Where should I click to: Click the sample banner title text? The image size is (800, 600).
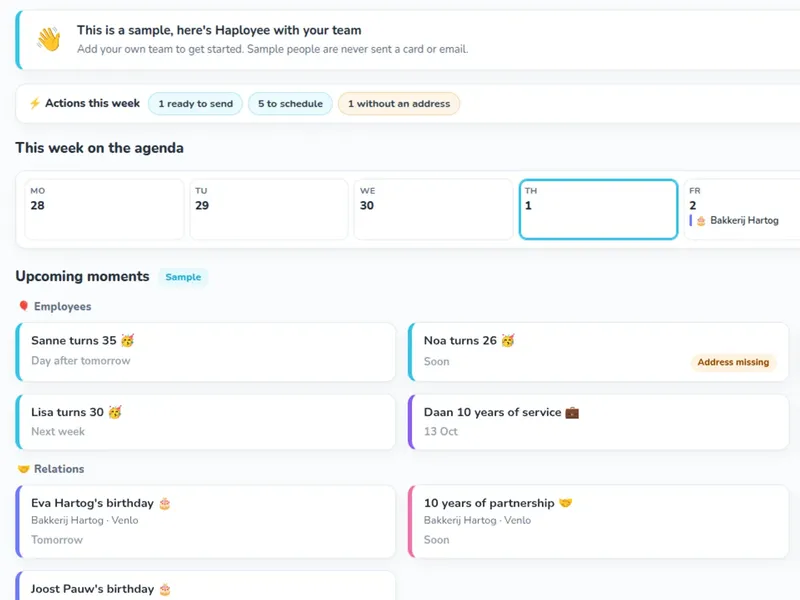[x=219, y=30]
